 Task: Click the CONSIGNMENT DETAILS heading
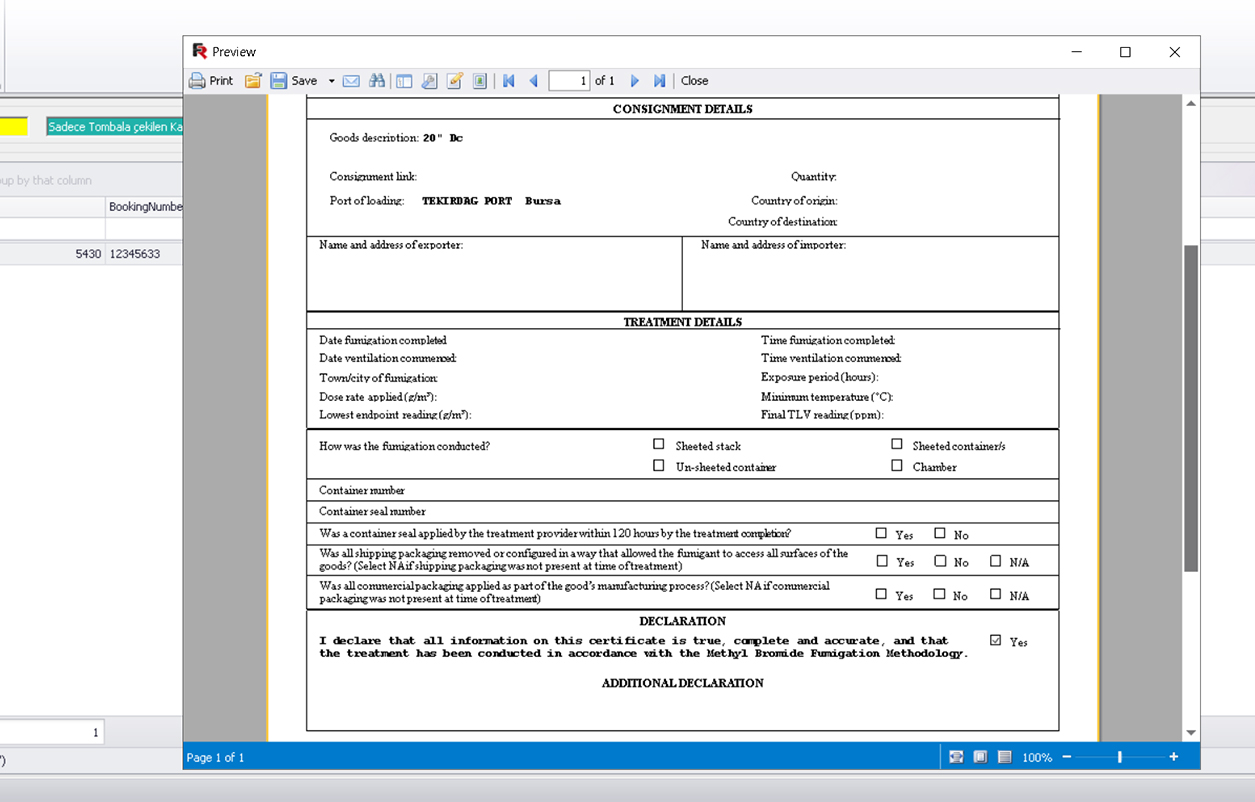pos(682,109)
